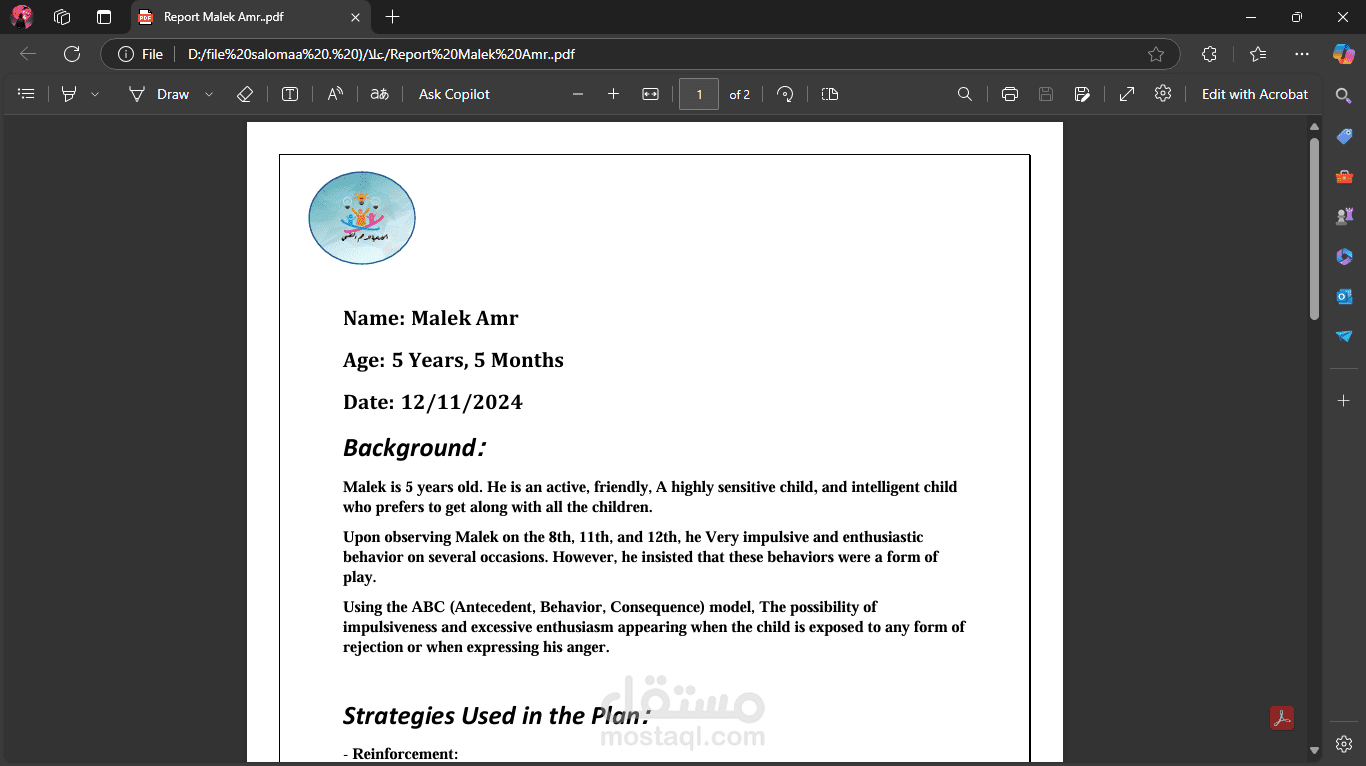Image resolution: width=1366 pixels, height=766 pixels.
Task: Expand the Draw pen options dropdown
Action: 209,94
